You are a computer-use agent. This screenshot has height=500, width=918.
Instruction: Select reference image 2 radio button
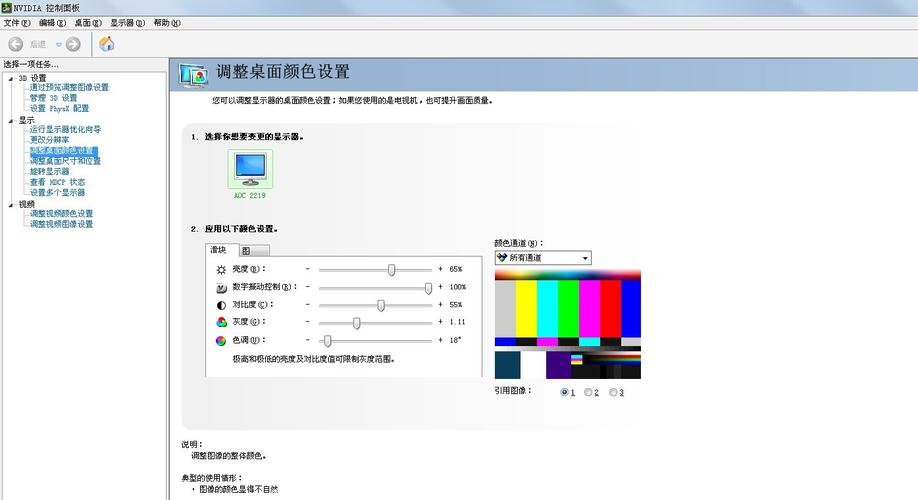pyautogui.click(x=588, y=392)
